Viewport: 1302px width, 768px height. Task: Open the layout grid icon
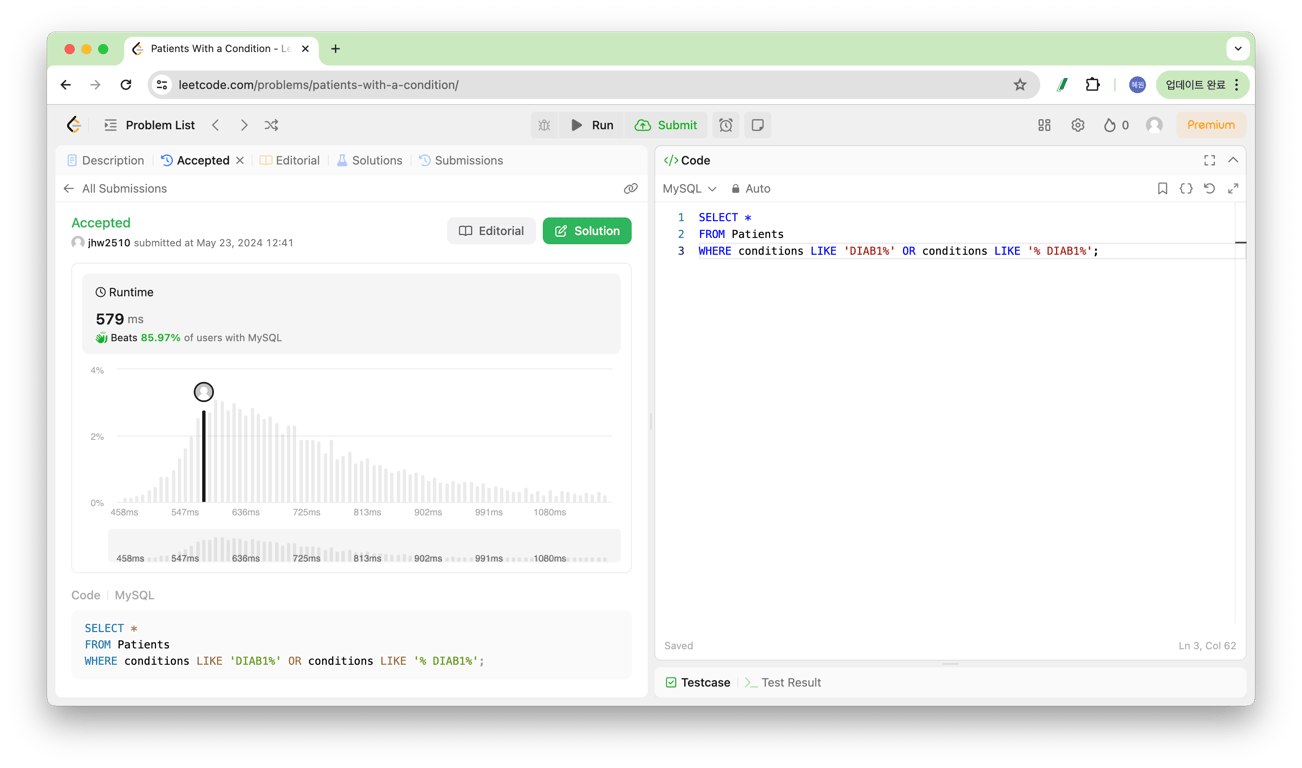(x=1044, y=125)
